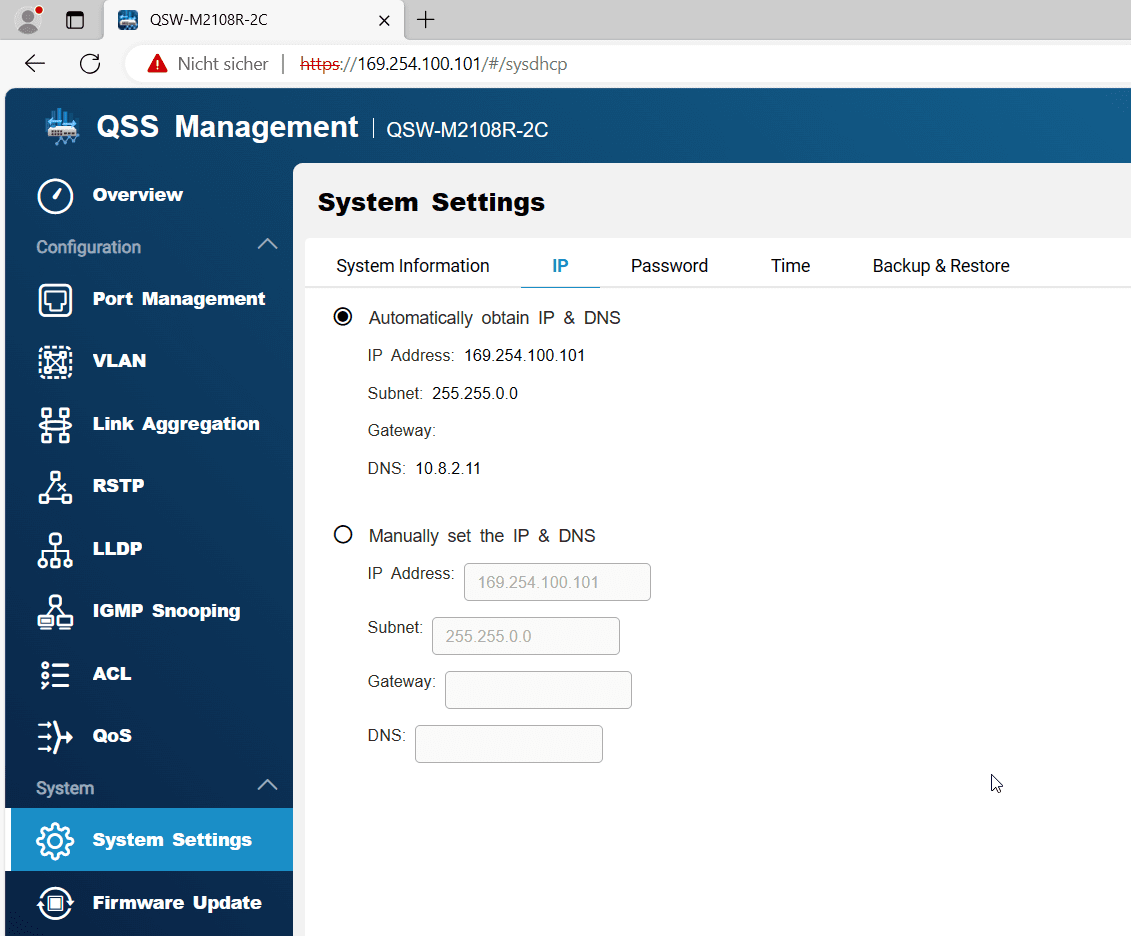Open a new browser tab
Image resolution: width=1131 pixels, height=936 pixels.
click(426, 19)
